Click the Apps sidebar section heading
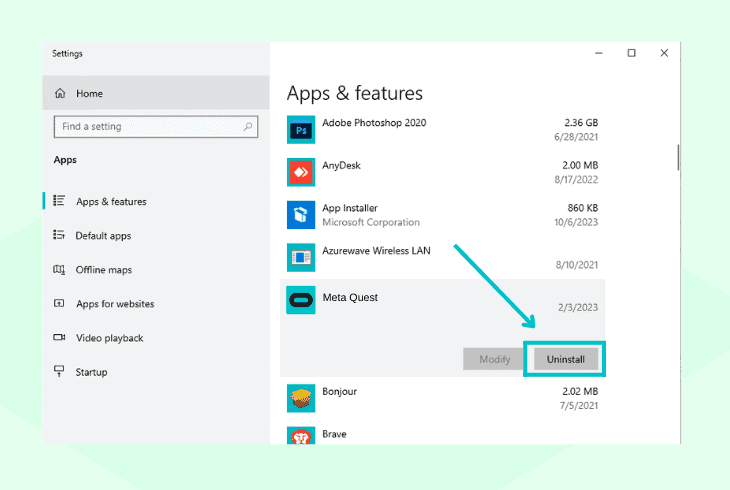Screen dimensions: 730x490 (65, 160)
